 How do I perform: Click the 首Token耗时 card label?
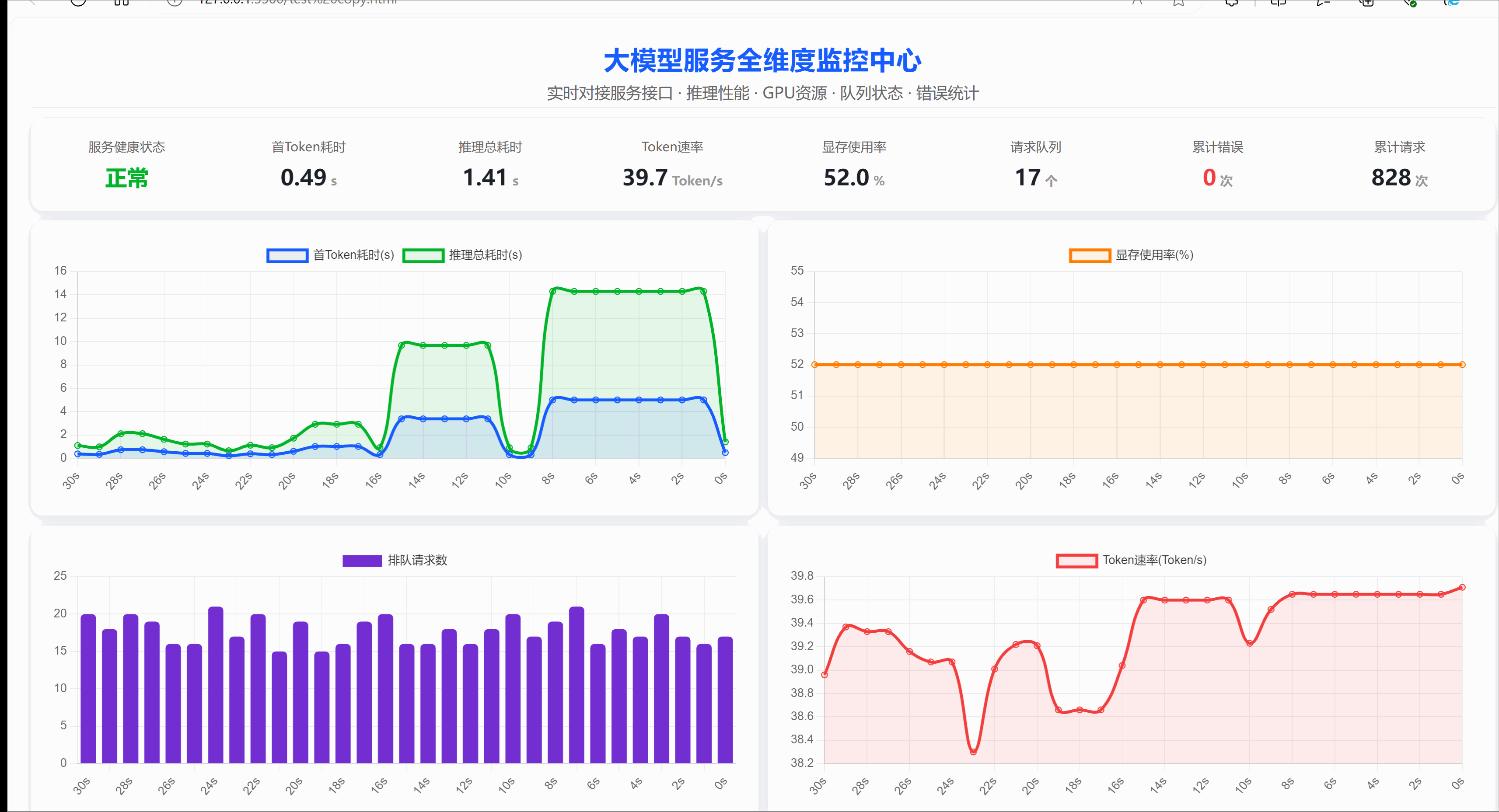(308, 147)
